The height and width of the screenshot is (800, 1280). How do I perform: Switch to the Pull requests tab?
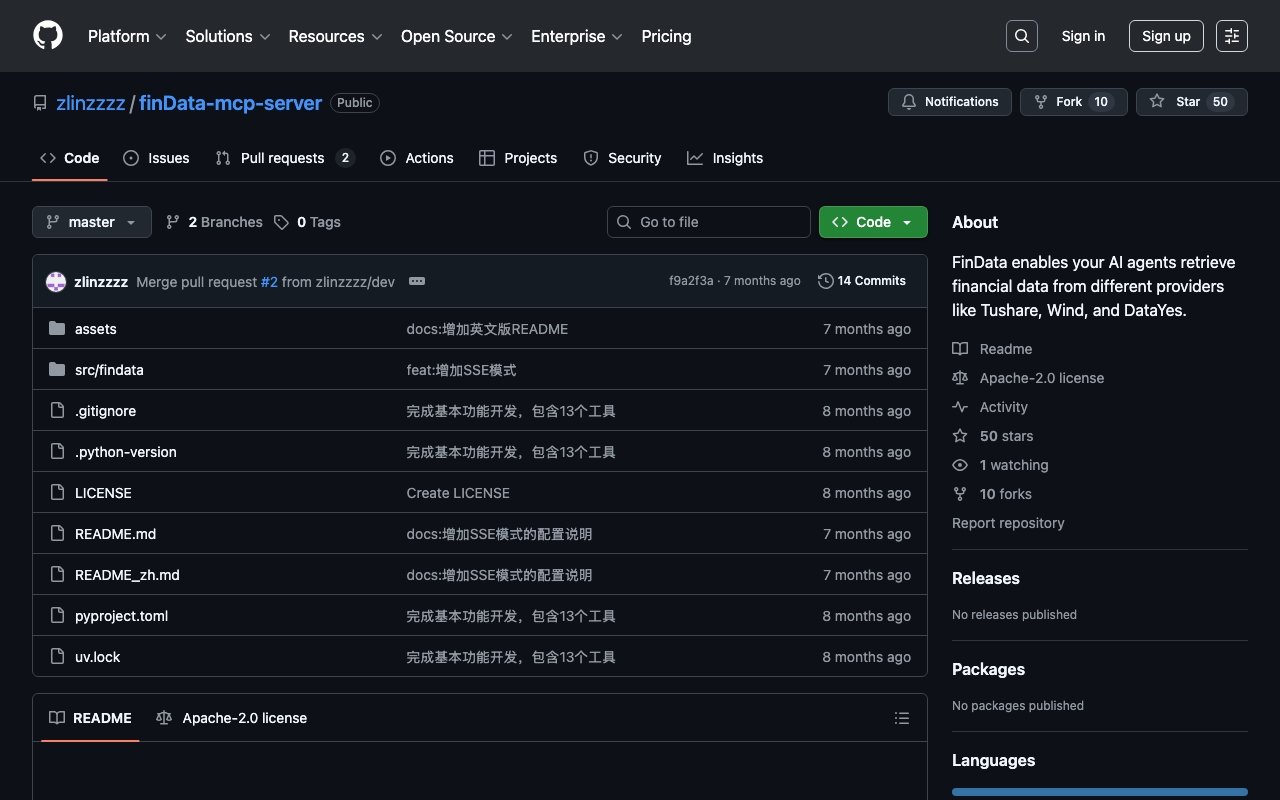point(283,158)
